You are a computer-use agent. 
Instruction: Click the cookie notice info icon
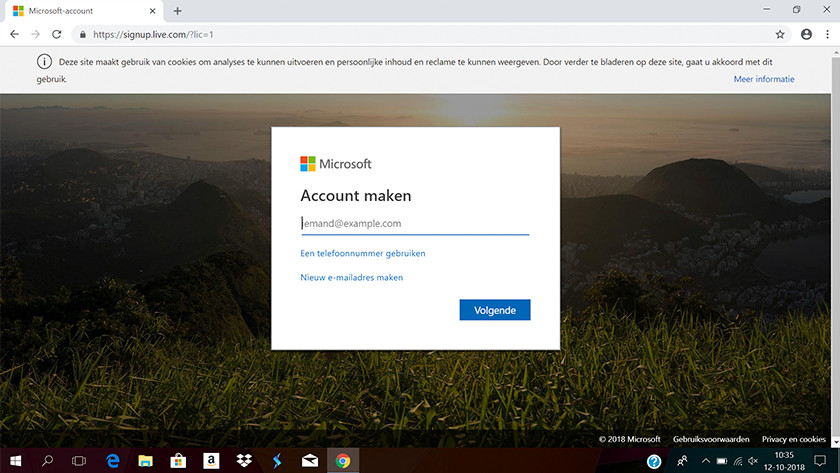click(44, 62)
